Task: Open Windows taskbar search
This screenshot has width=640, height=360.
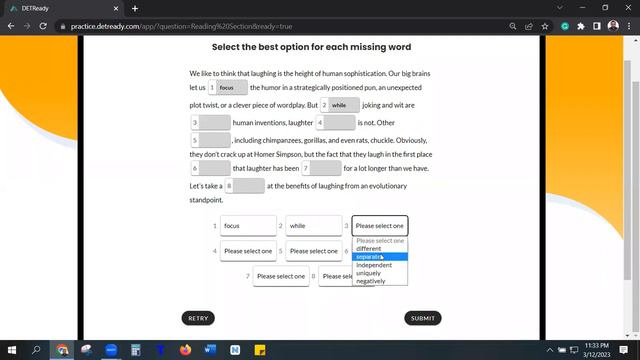Action: pyautogui.click(x=36, y=350)
